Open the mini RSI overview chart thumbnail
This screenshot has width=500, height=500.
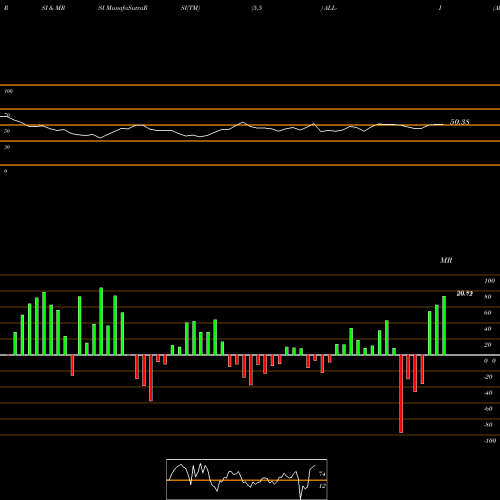pyautogui.click(x=247, y=479)
